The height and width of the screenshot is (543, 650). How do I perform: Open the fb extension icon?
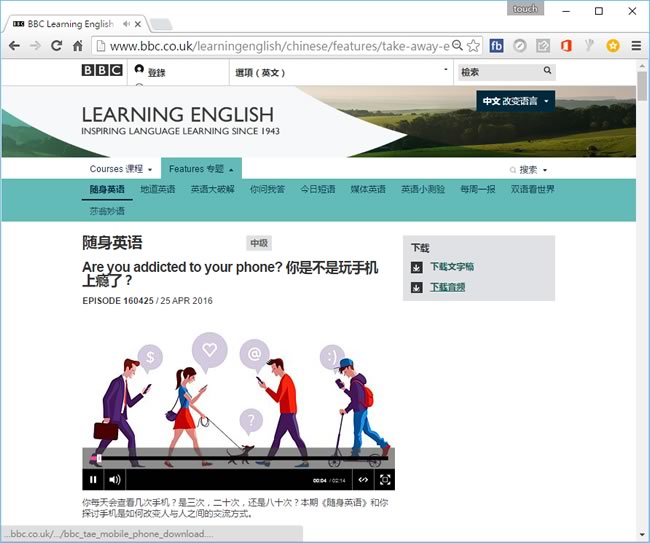(x=496, y=46)
